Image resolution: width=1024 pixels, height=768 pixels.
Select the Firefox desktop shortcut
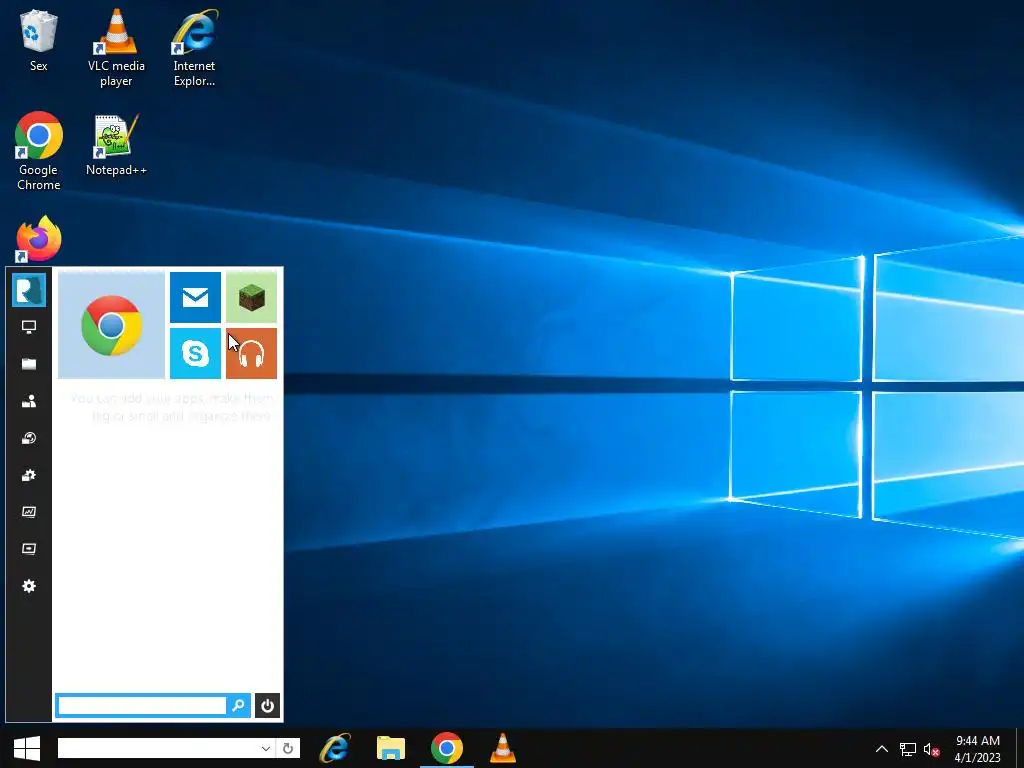pos(39,239)
